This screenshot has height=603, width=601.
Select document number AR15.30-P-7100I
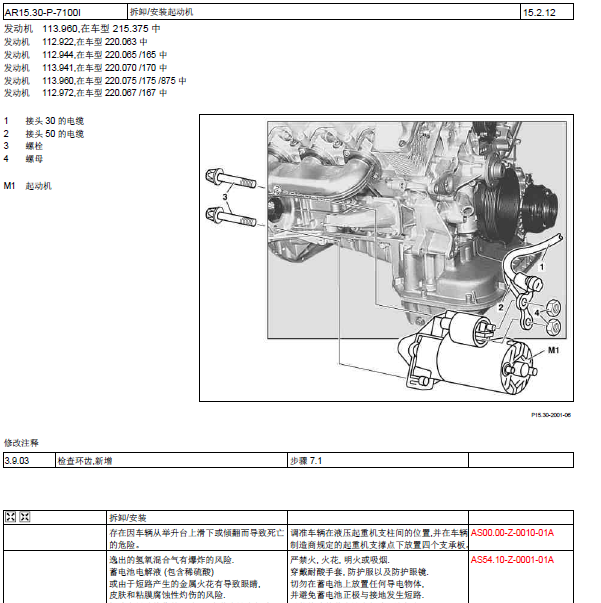[x=43, y=13]
